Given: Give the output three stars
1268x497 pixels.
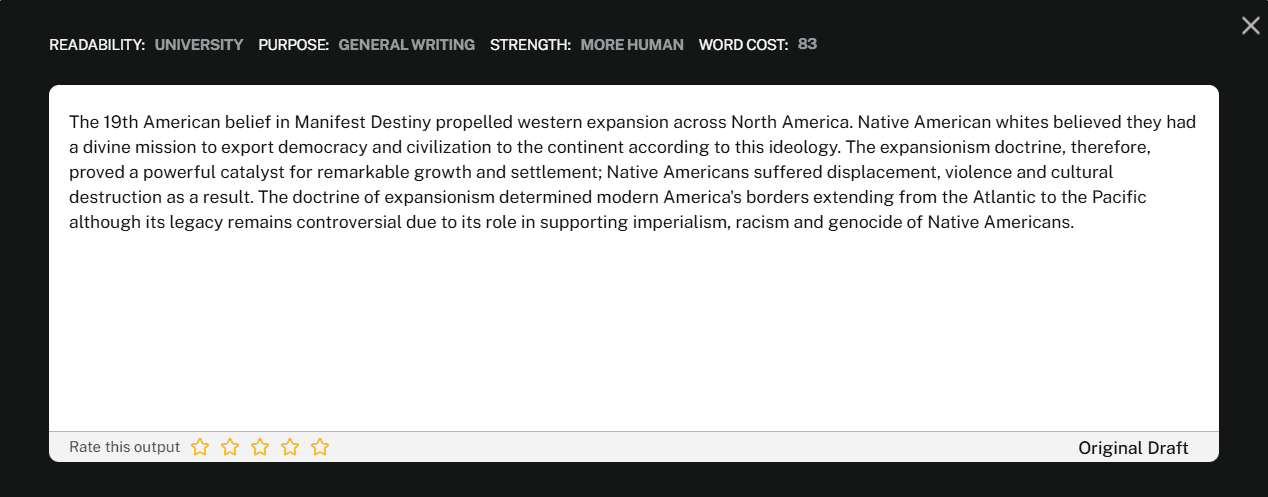Looking at the screenshot, I should pos(260,447).
